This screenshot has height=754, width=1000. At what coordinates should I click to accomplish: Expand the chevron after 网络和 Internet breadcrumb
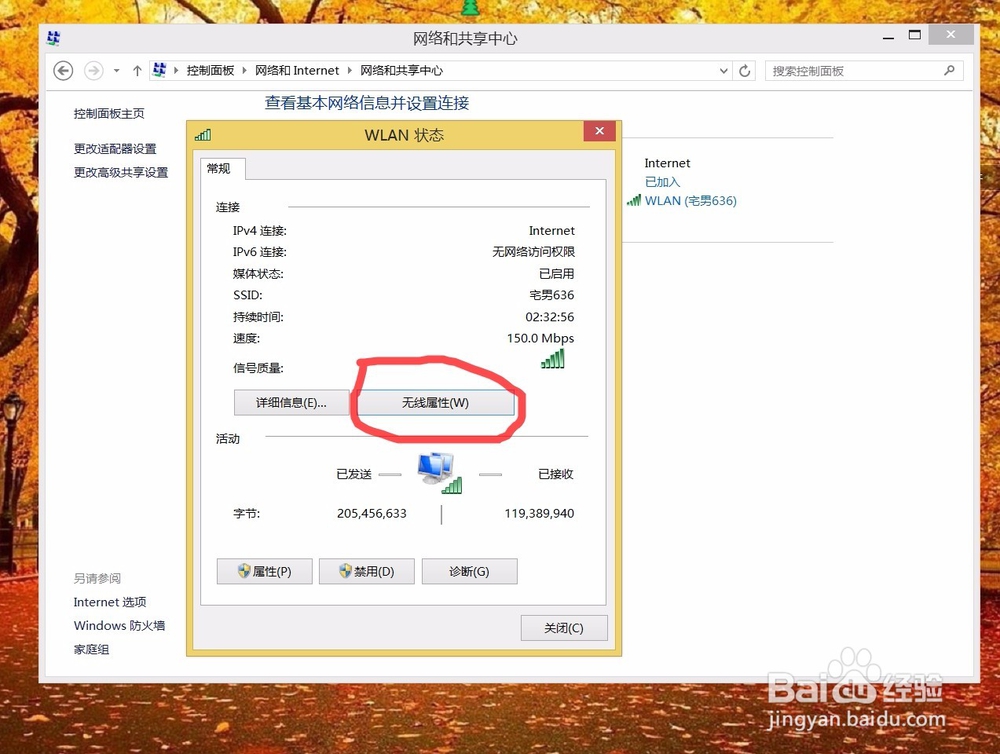[x=348, y=70]
